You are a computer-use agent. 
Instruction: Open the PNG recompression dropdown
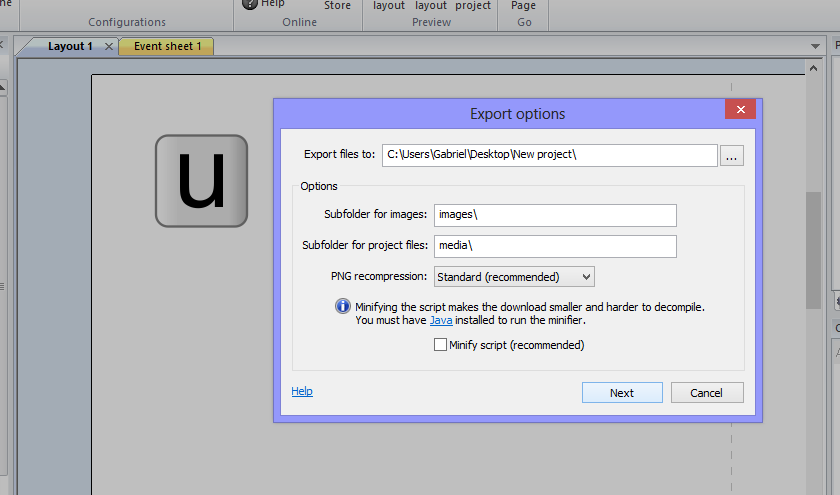(x=514, y=277)
